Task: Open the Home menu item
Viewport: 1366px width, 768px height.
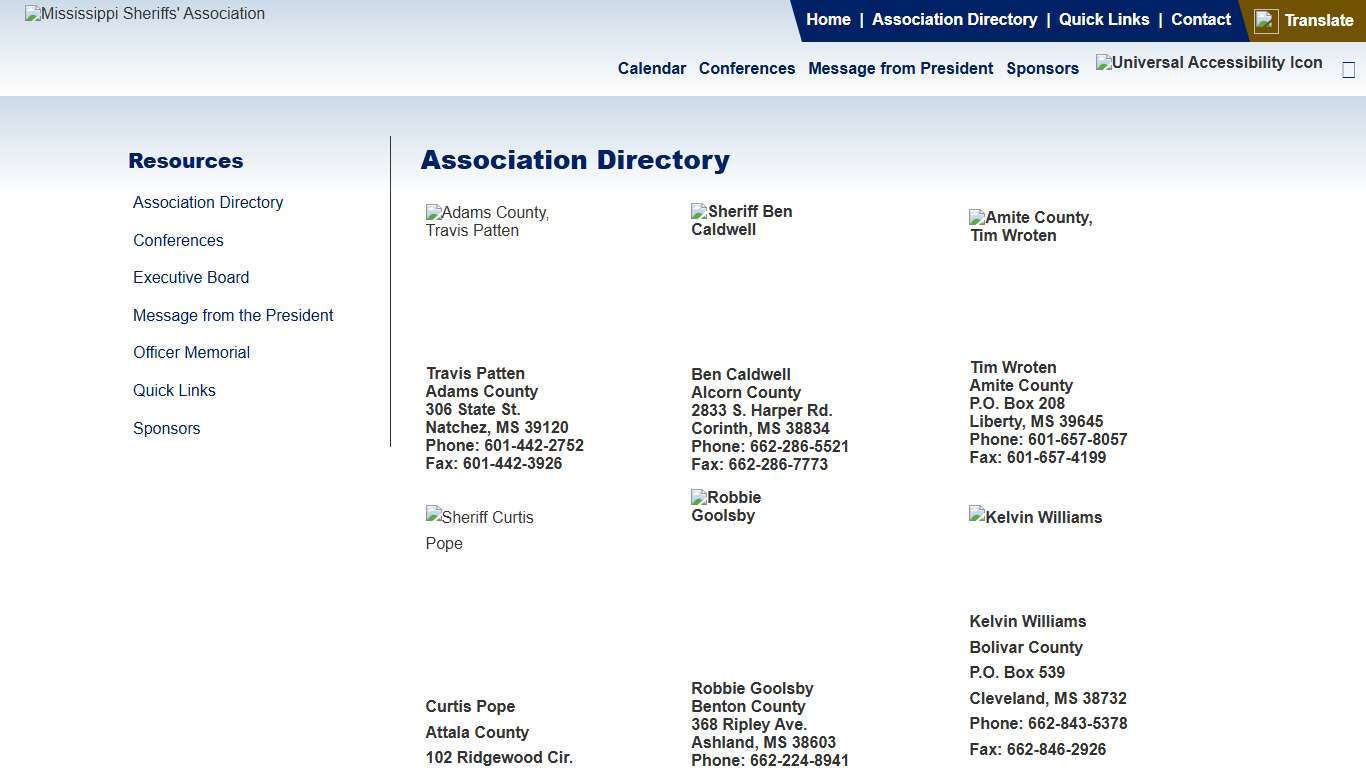Action: [828, 18]
